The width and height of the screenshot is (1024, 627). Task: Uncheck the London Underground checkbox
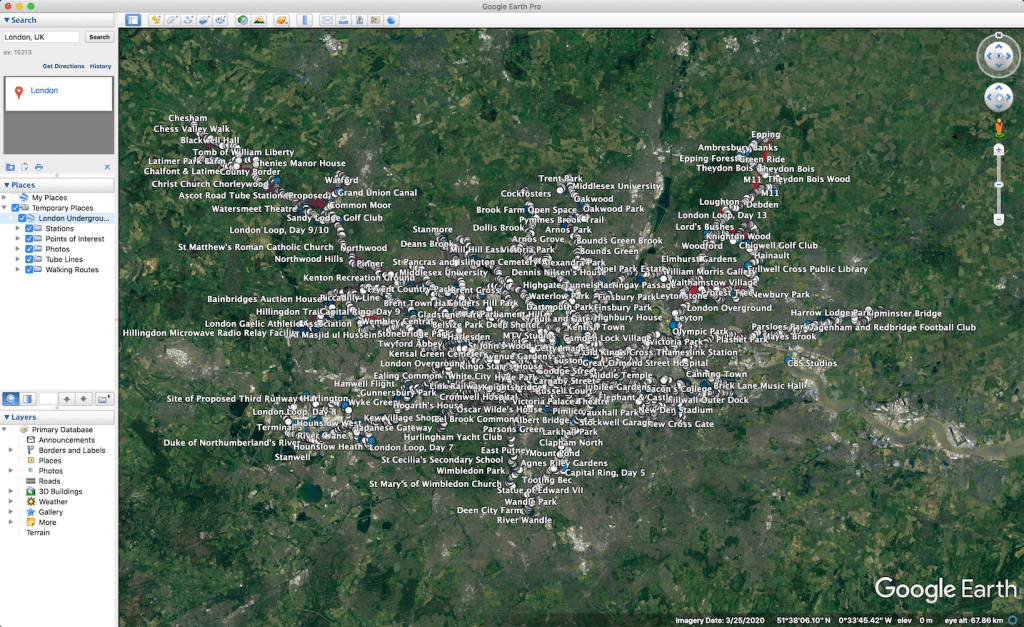[x=22, y=218]
